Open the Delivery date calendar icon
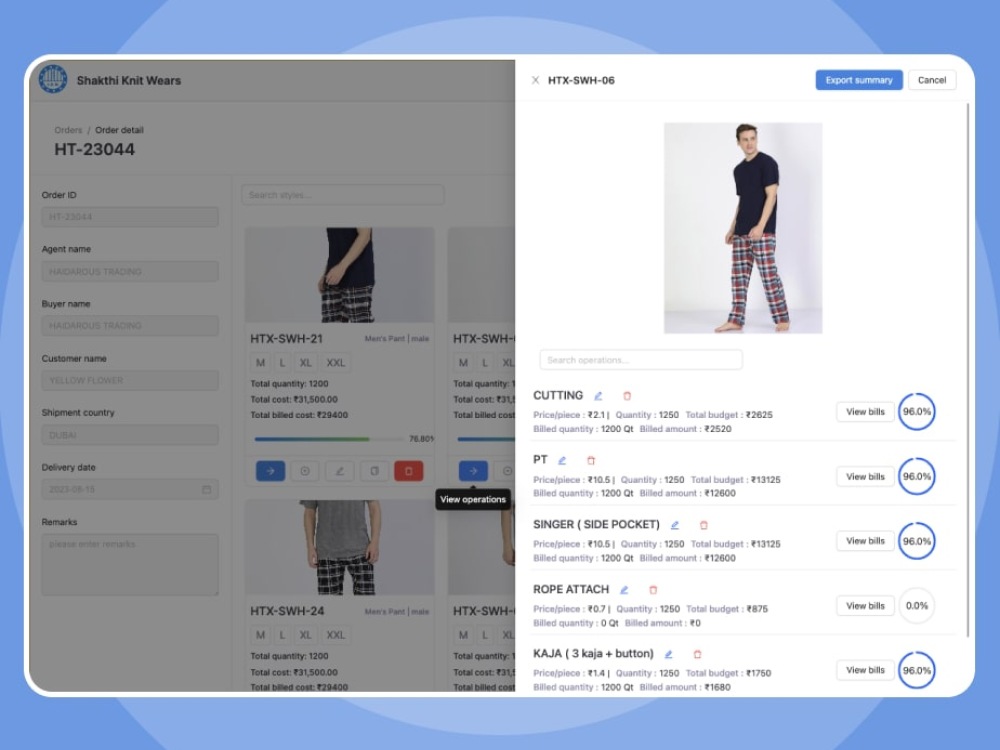Image resolution: width=1000 pixels, height=750 pixels. click(x=207, y=489)
